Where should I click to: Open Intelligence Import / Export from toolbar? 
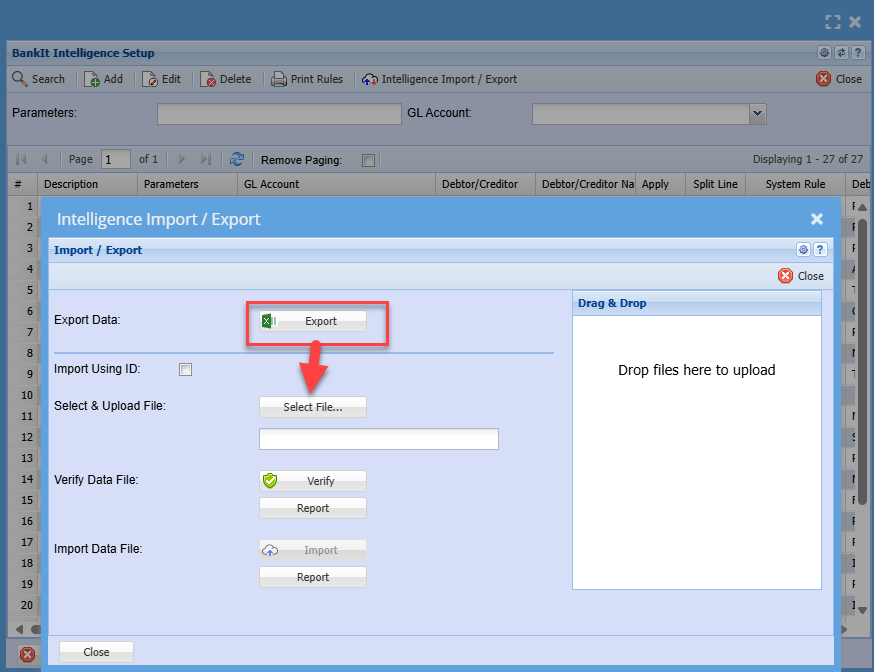pos(439,79)
